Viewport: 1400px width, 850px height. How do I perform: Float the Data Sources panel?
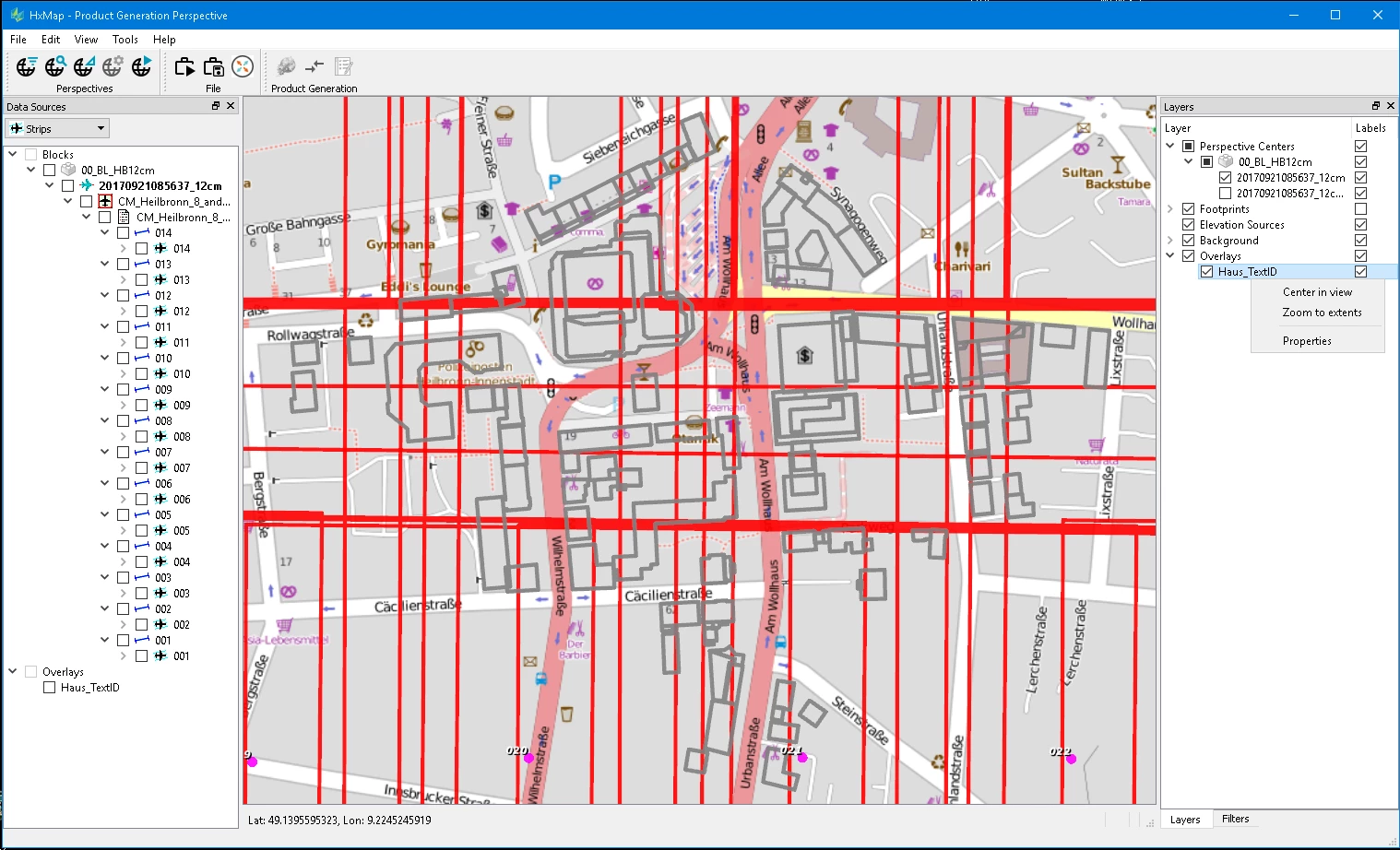(x=216, y=106)
